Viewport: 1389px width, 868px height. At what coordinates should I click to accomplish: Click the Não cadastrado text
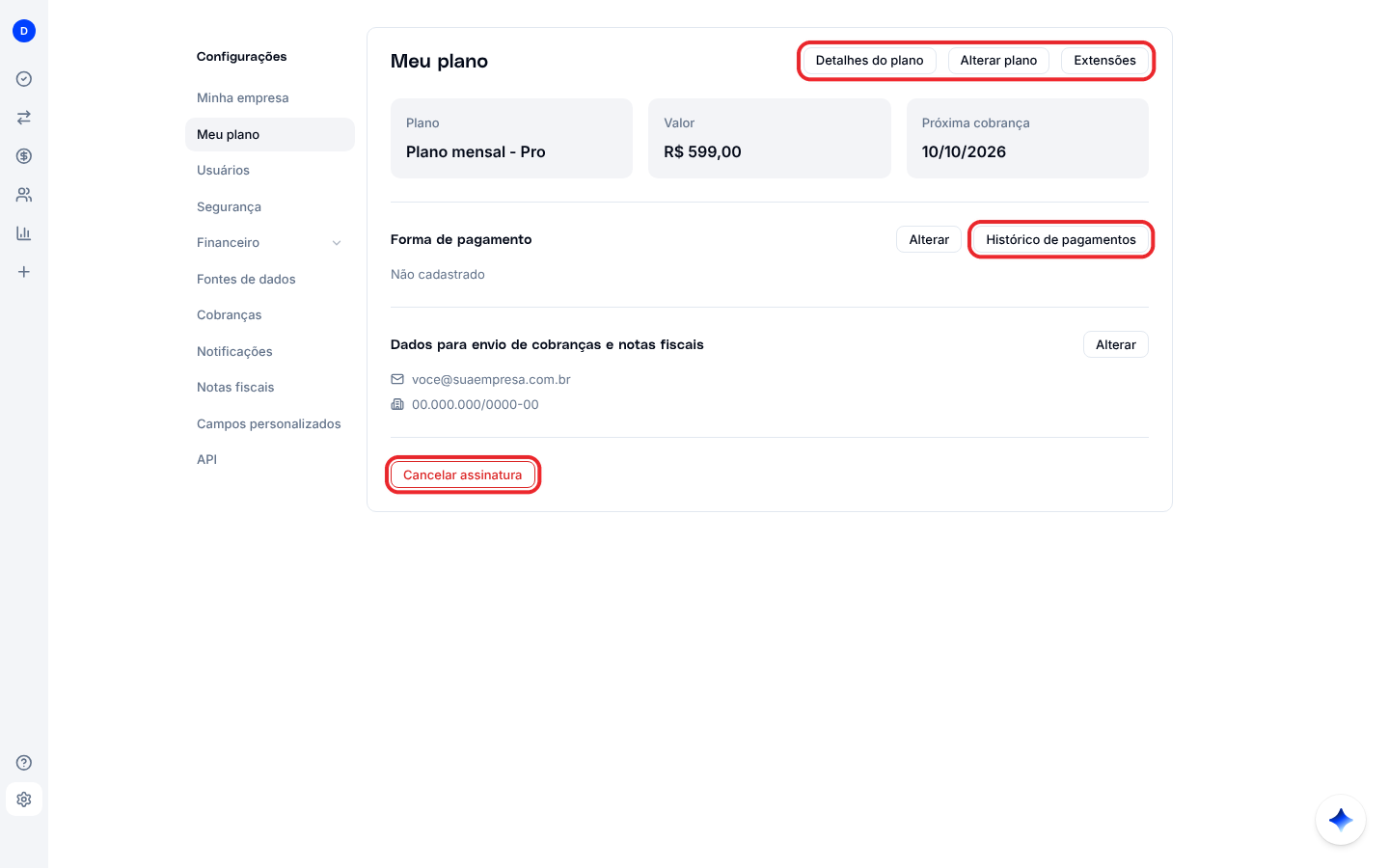coord(438,275)
